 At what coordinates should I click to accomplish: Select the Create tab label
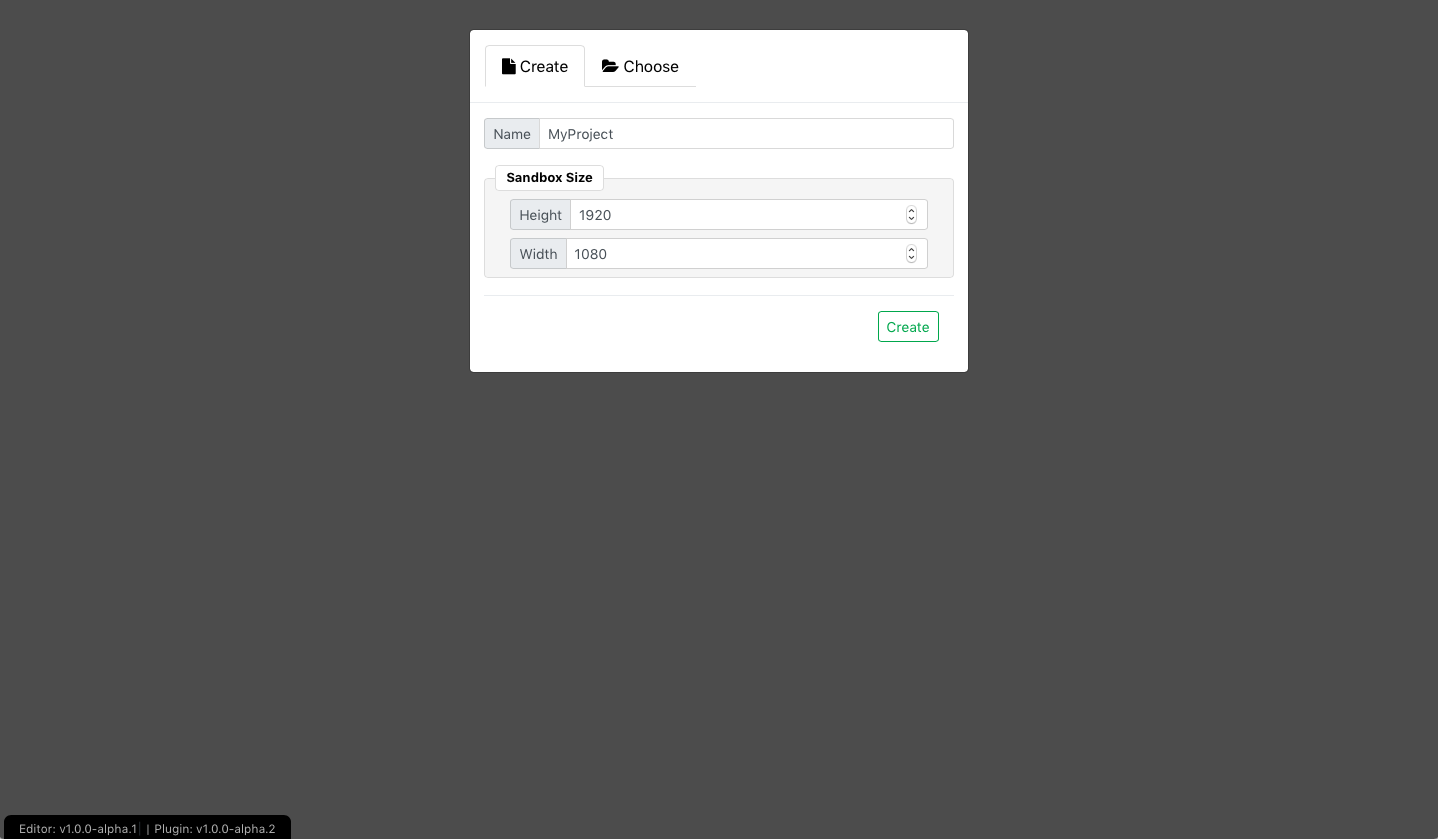(x=544, y=66)
